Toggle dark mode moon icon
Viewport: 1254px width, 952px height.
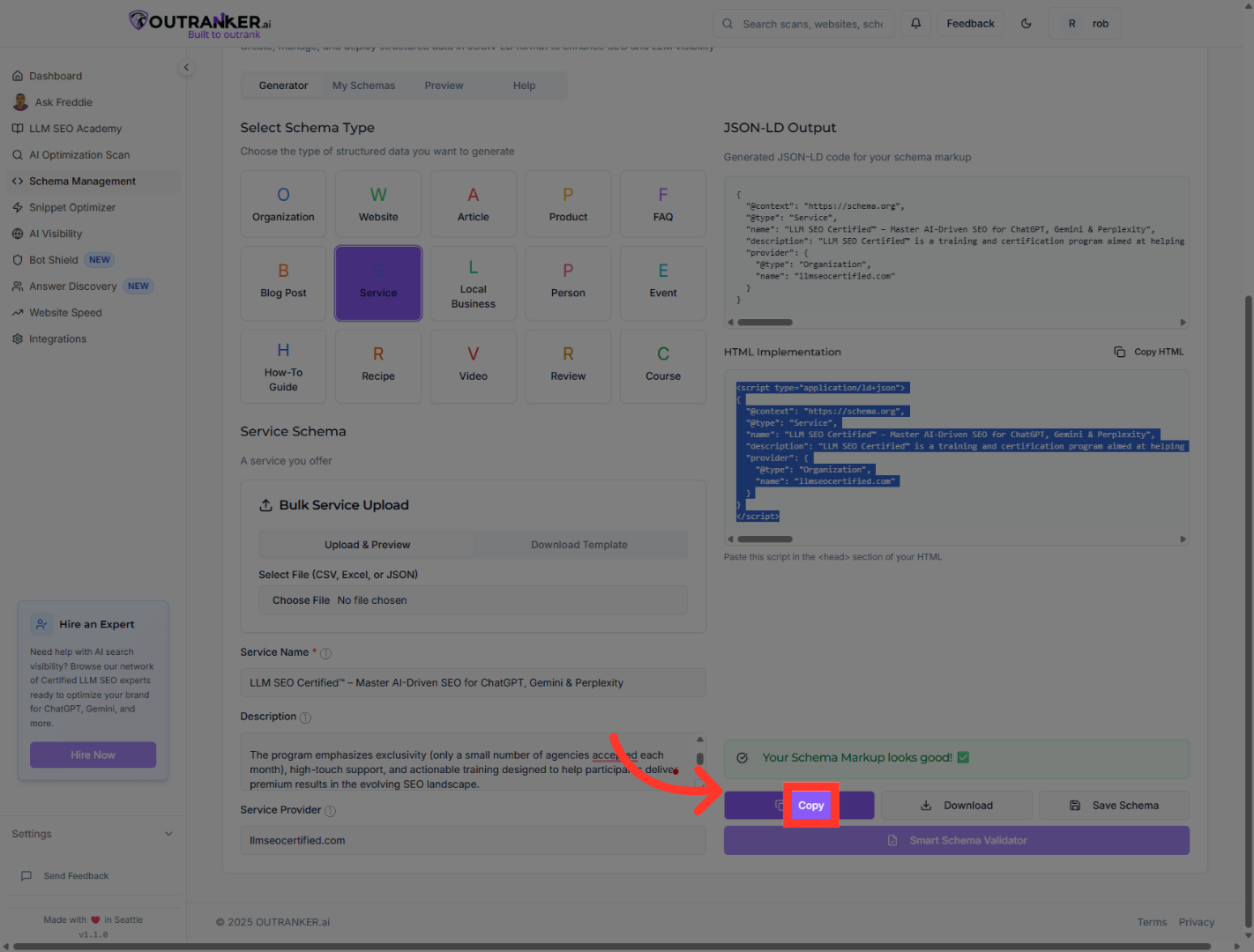pos(1026,24)
